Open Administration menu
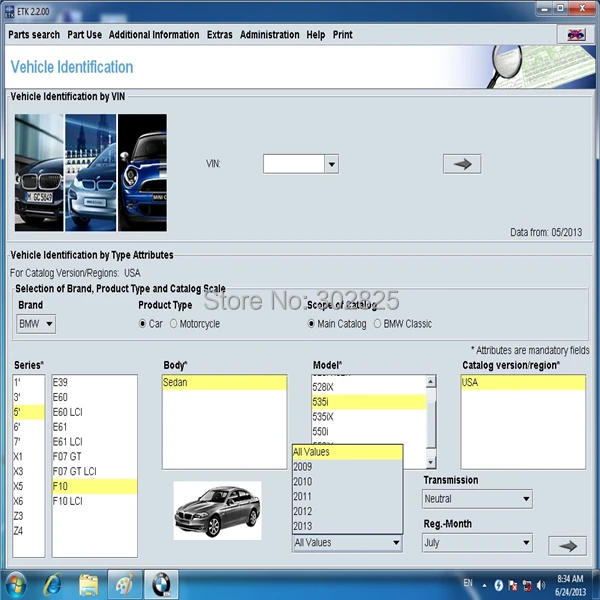 click(269, 35)
